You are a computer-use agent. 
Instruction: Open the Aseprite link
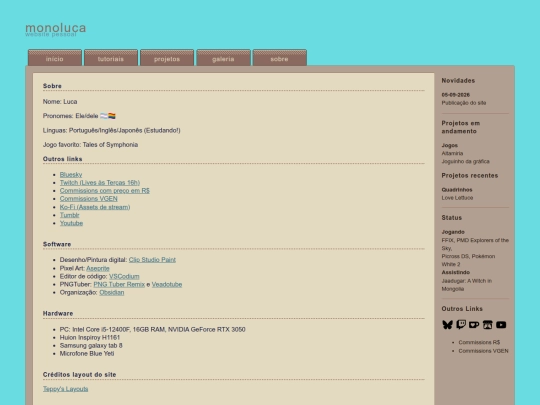pos(98,268)
